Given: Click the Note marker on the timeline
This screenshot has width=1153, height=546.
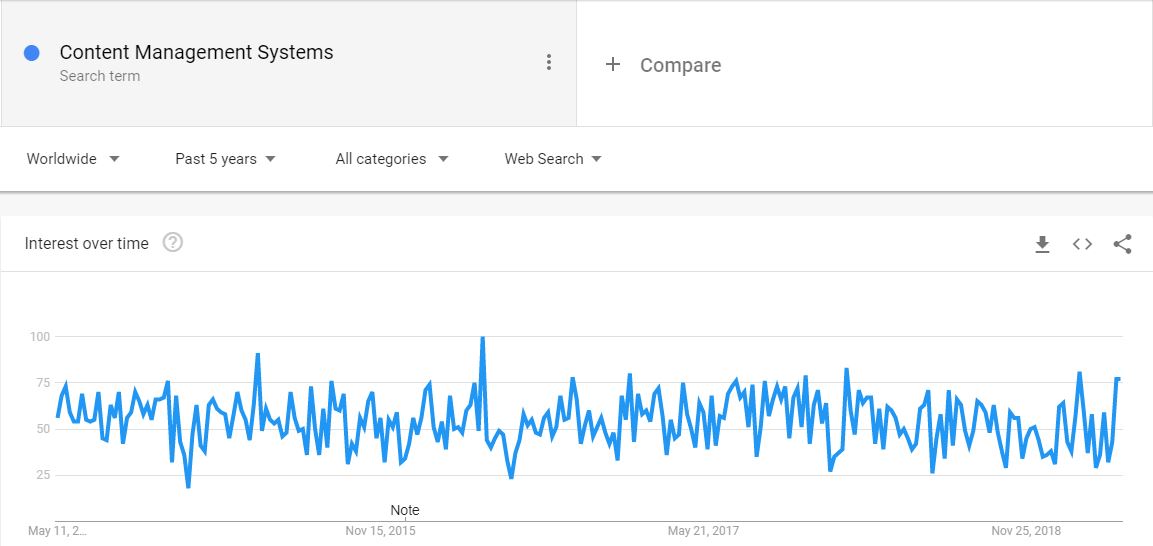Looking at the screenshot, I should [404, 510].
